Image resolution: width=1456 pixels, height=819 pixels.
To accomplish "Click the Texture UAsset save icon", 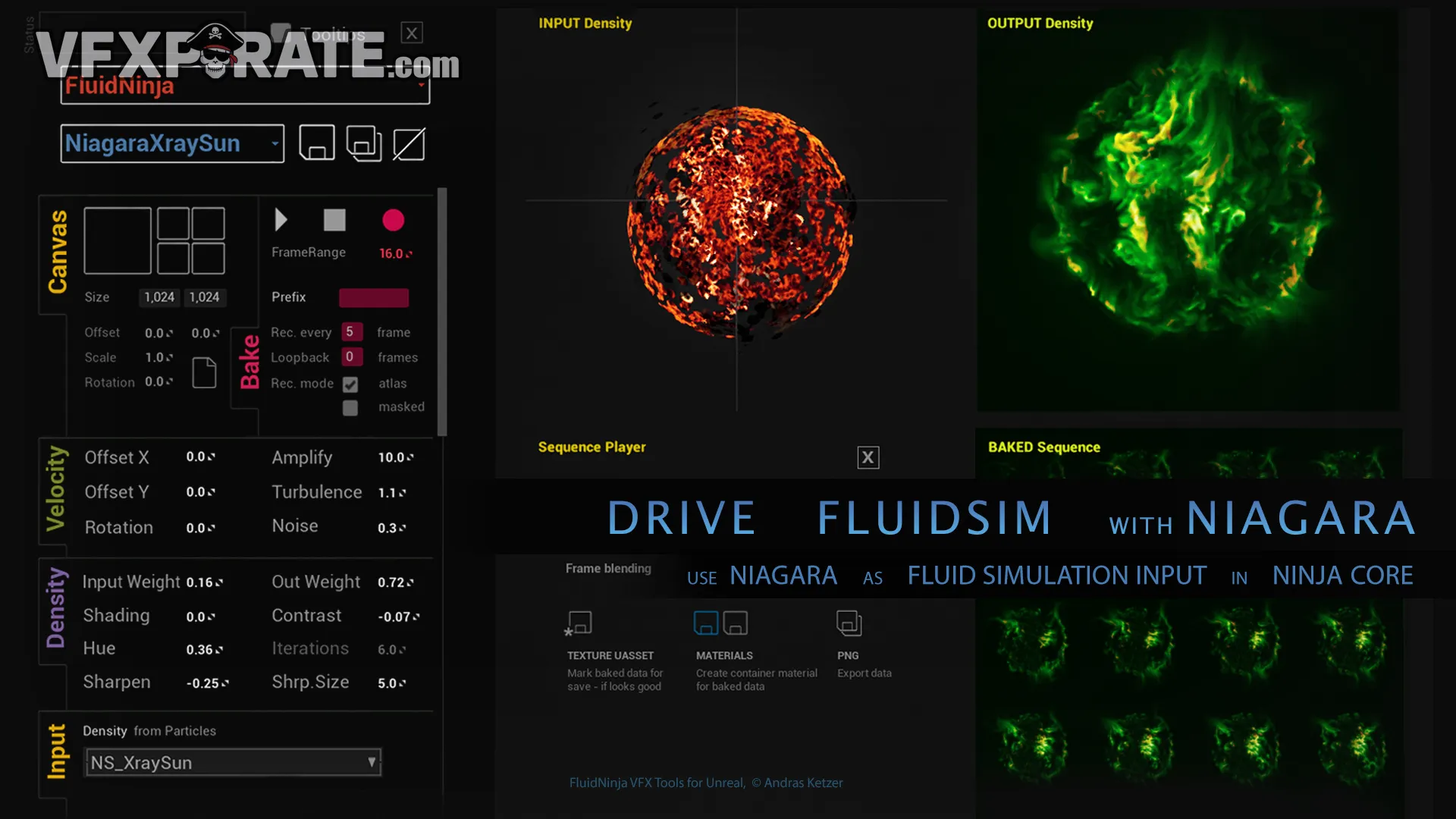I will point(579,623).
